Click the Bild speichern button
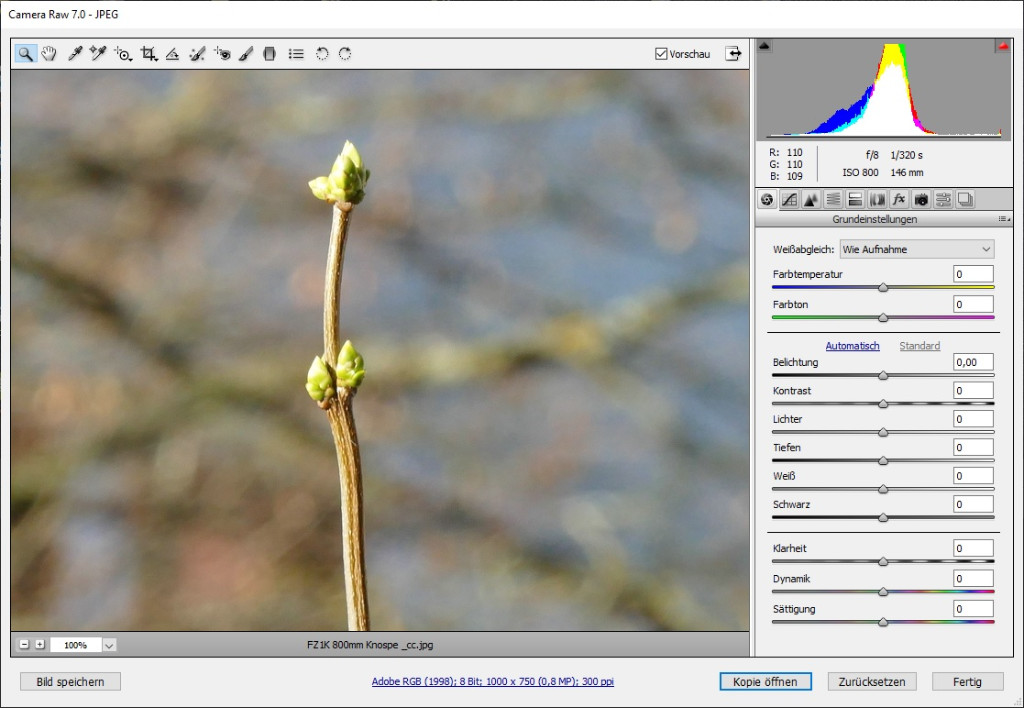This screenshot has width=1024, height=708. 70,681
